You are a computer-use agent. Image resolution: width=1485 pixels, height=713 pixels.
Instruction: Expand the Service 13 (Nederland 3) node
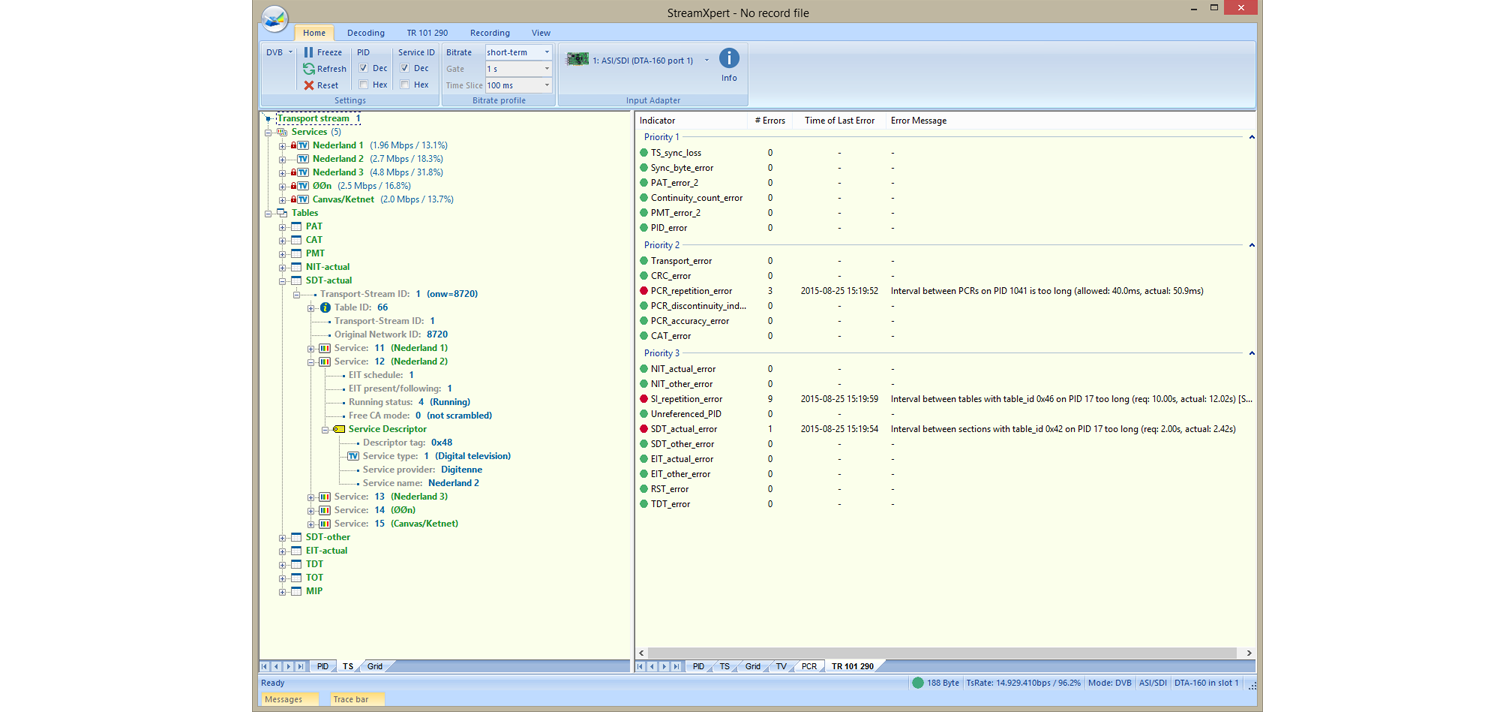[310, 496]
